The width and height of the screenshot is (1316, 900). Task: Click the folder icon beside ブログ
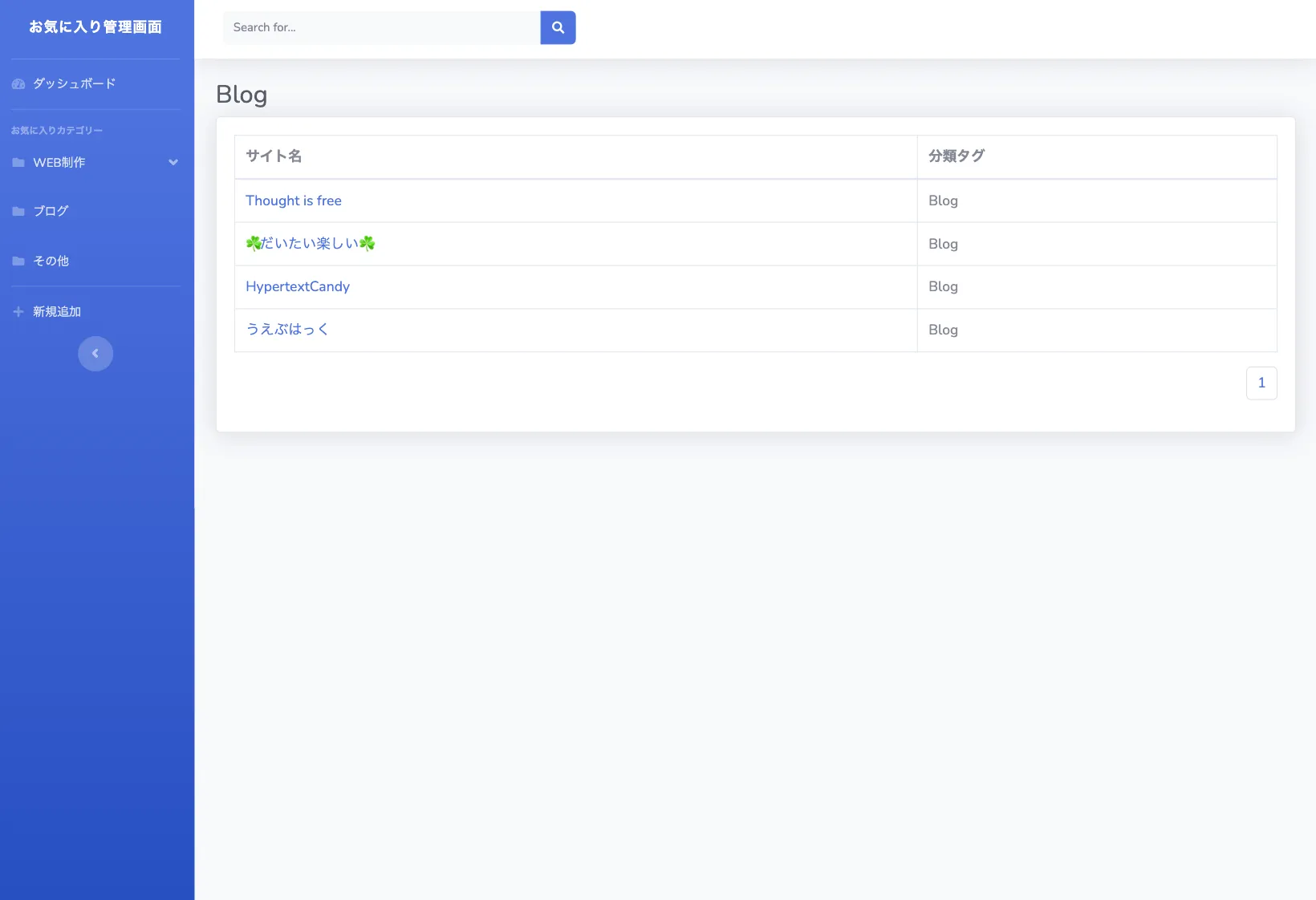[18, 212]
